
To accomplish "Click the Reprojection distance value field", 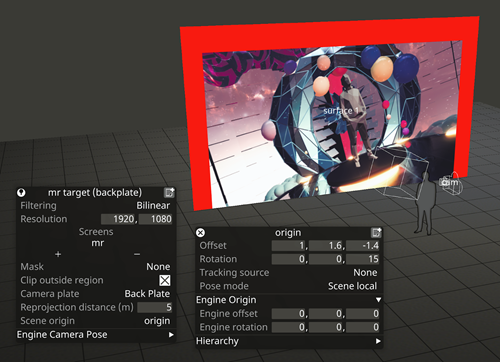I will 155,307.
